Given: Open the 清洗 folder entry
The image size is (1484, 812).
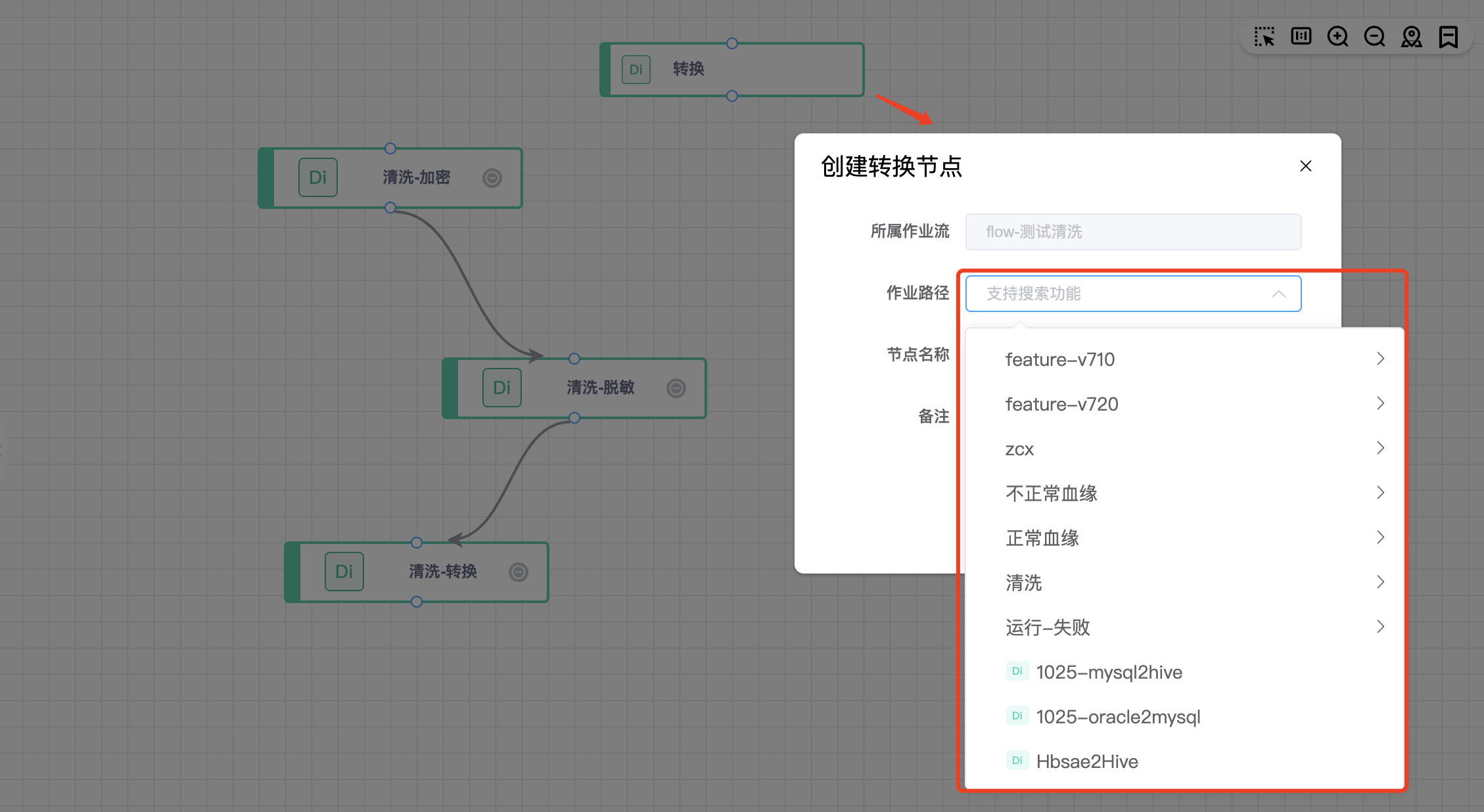Looking at the screenshot, I should coord(1024,583).
